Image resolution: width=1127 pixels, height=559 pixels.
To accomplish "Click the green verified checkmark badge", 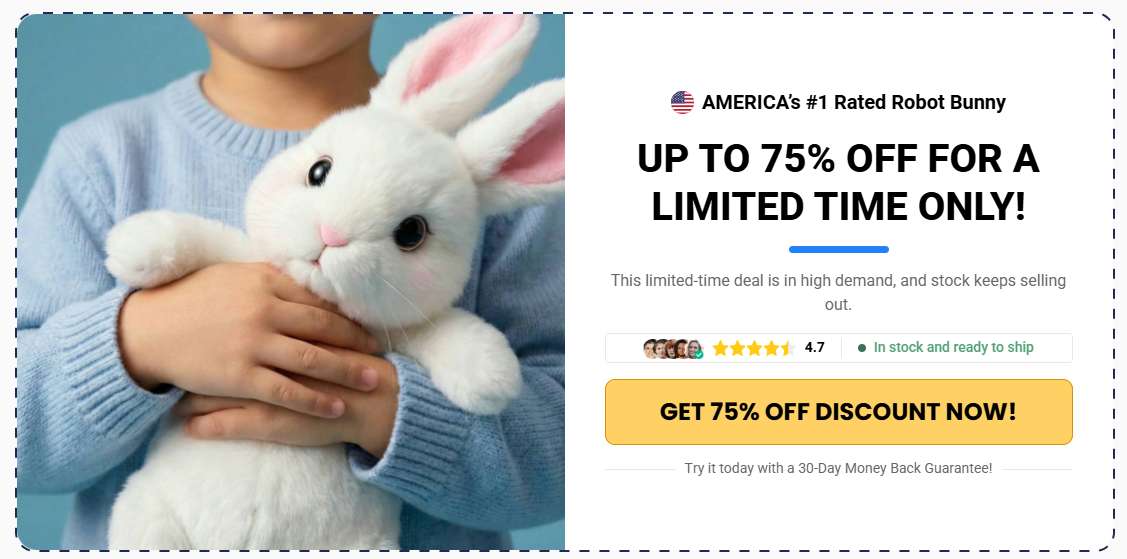I will click(x=699, y=354).
